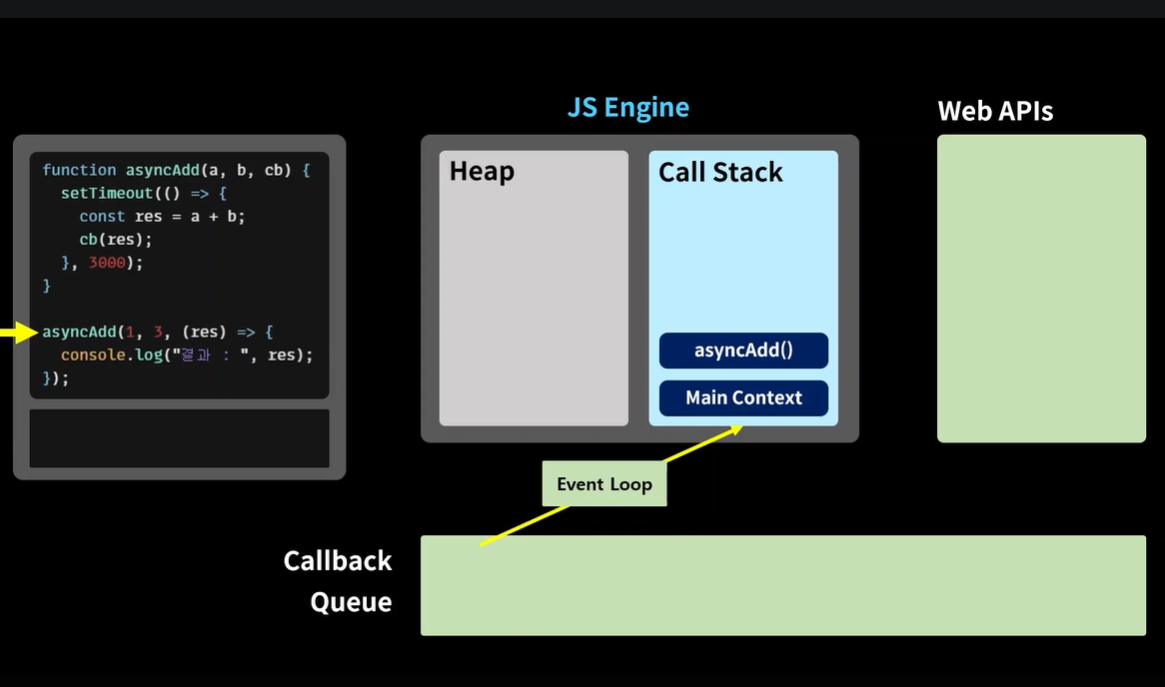1165x687 pixels.
Task: Click the JS Engine heading
Action: point(628,108)
